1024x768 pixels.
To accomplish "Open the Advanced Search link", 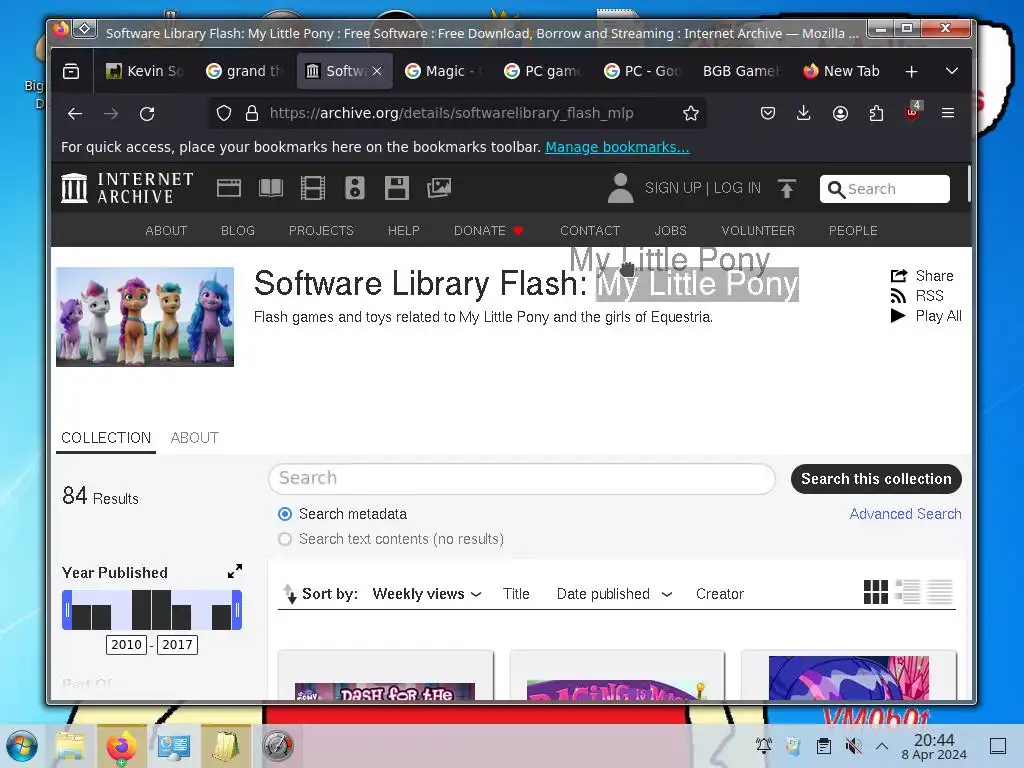I will coord(905,514).
